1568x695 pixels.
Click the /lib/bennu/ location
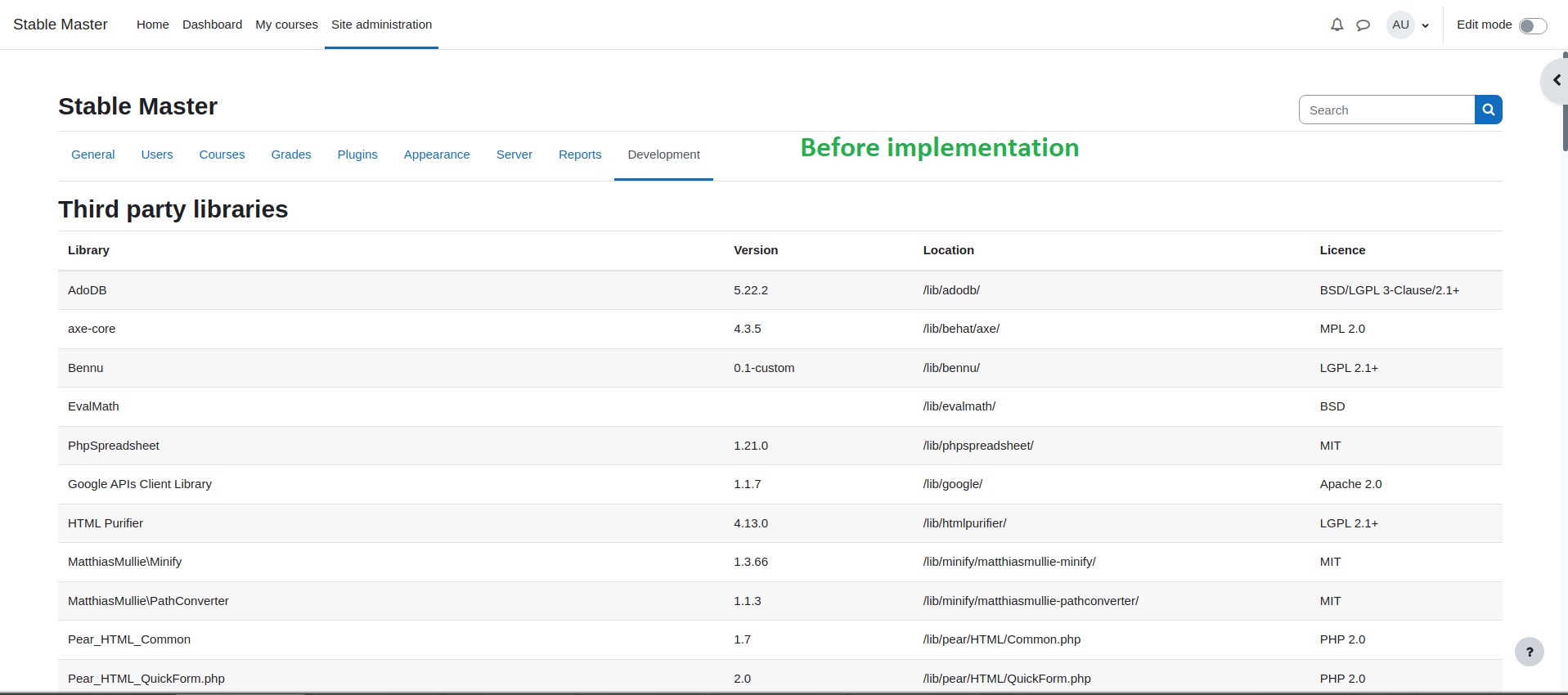(951, 368)
